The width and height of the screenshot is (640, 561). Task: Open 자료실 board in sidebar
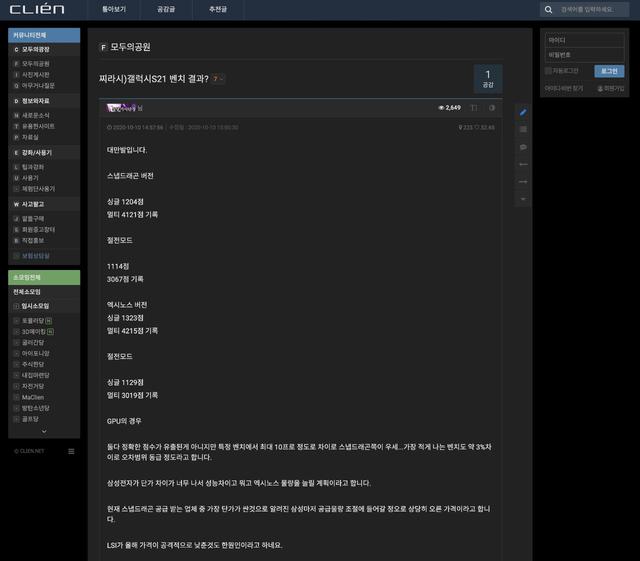30,138
